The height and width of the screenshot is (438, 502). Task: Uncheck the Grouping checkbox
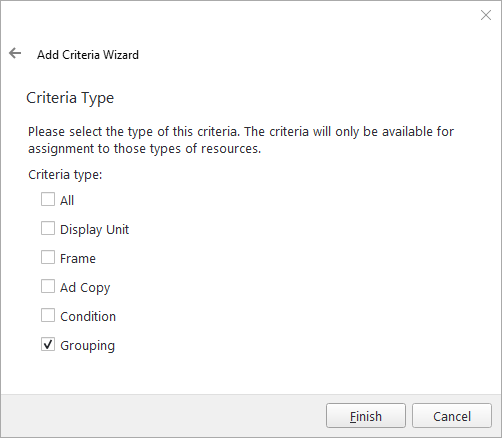(48, 344)
